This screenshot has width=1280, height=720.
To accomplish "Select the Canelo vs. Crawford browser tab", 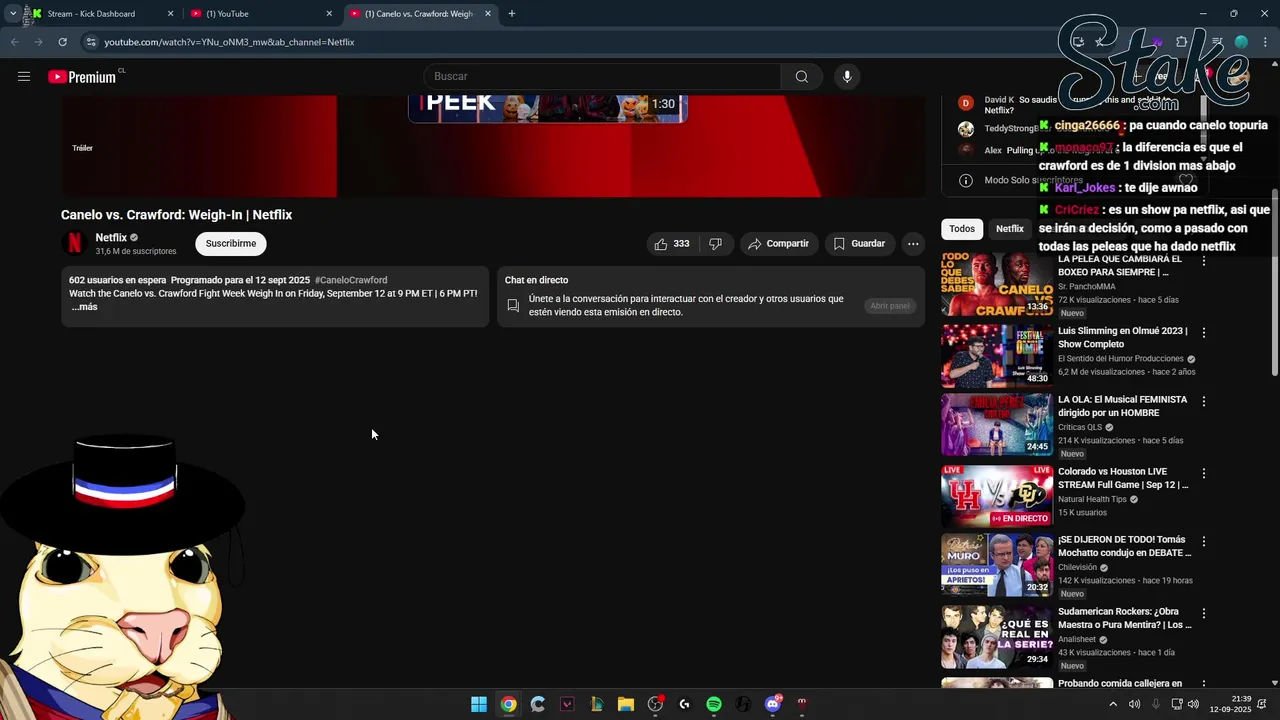I will point(420,14).
